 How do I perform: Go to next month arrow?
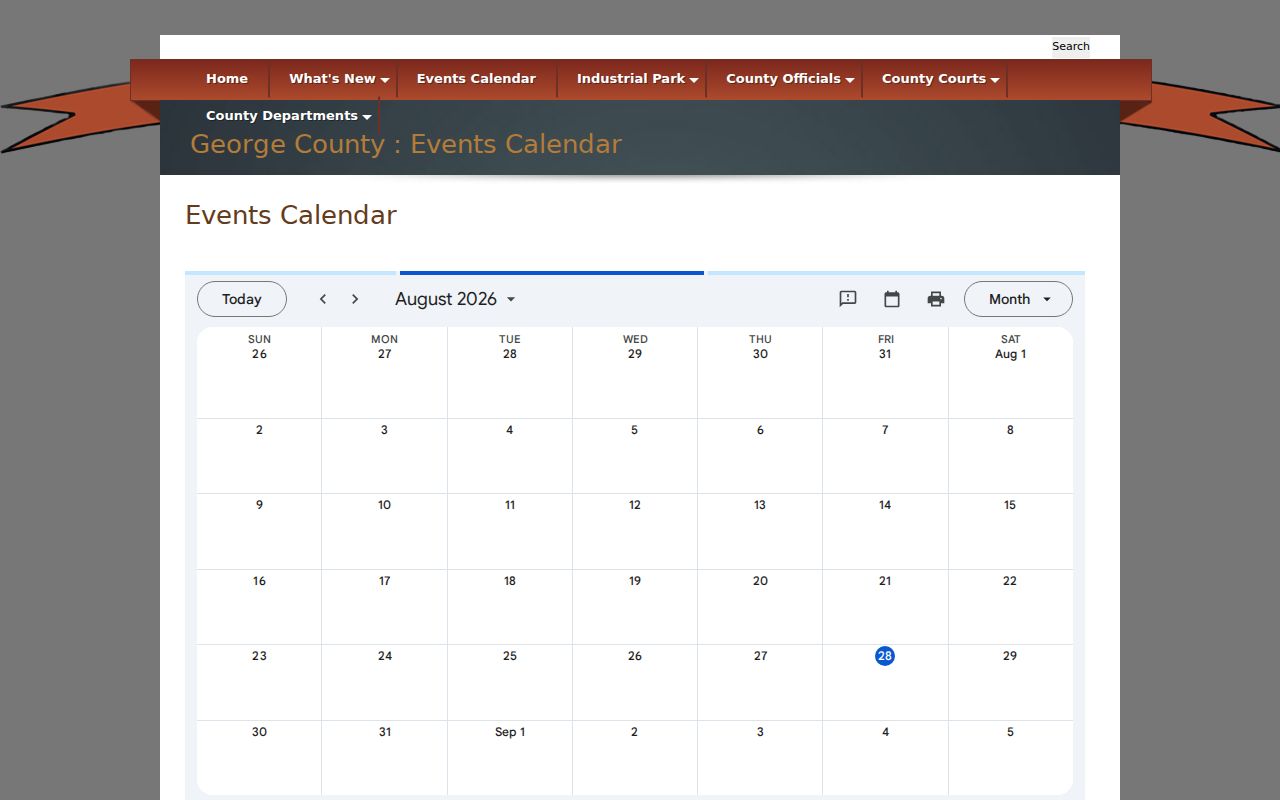[355, 299]
